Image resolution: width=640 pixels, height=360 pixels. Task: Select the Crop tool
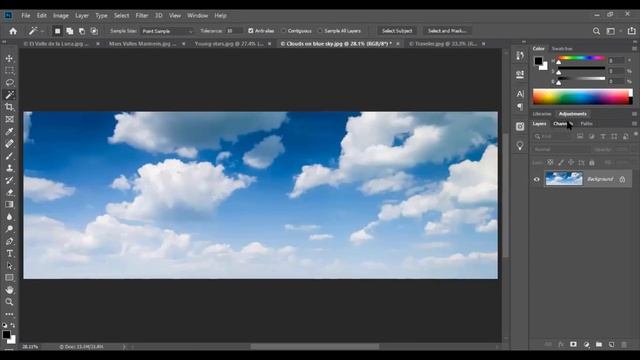(9, 107)
